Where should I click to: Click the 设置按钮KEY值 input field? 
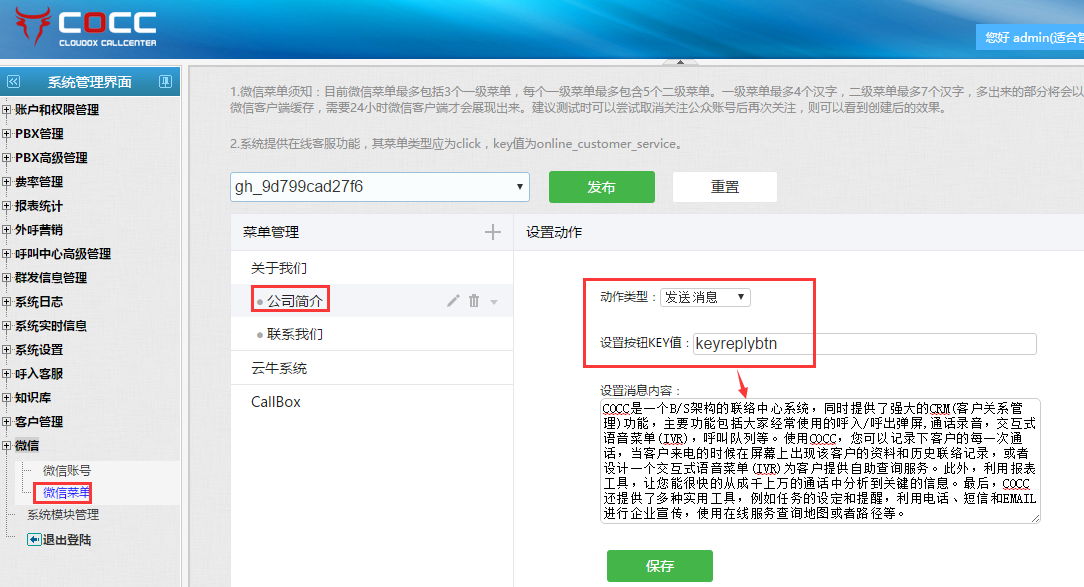(x=864, y=344)
